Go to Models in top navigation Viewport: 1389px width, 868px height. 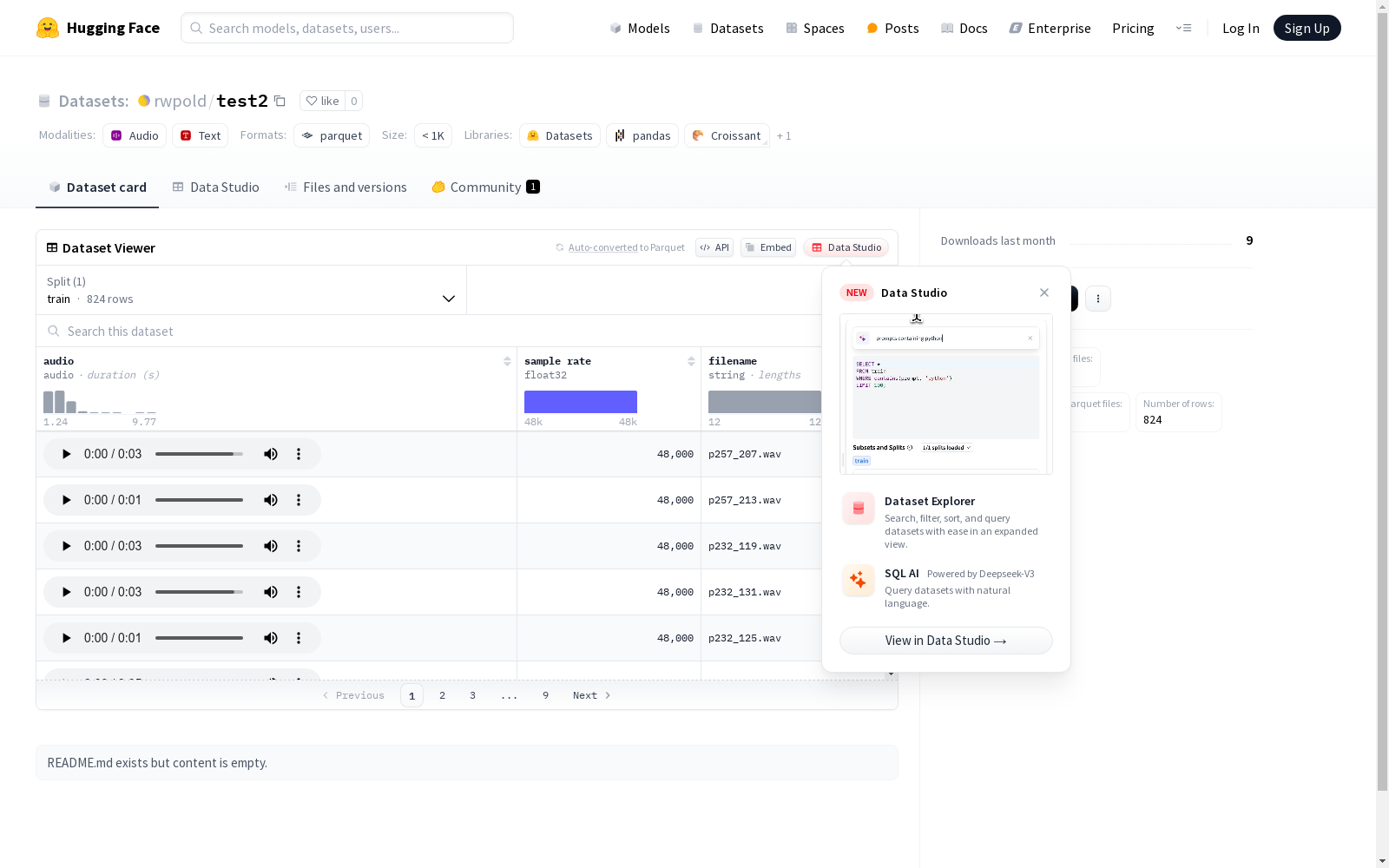tap(640, 28)
